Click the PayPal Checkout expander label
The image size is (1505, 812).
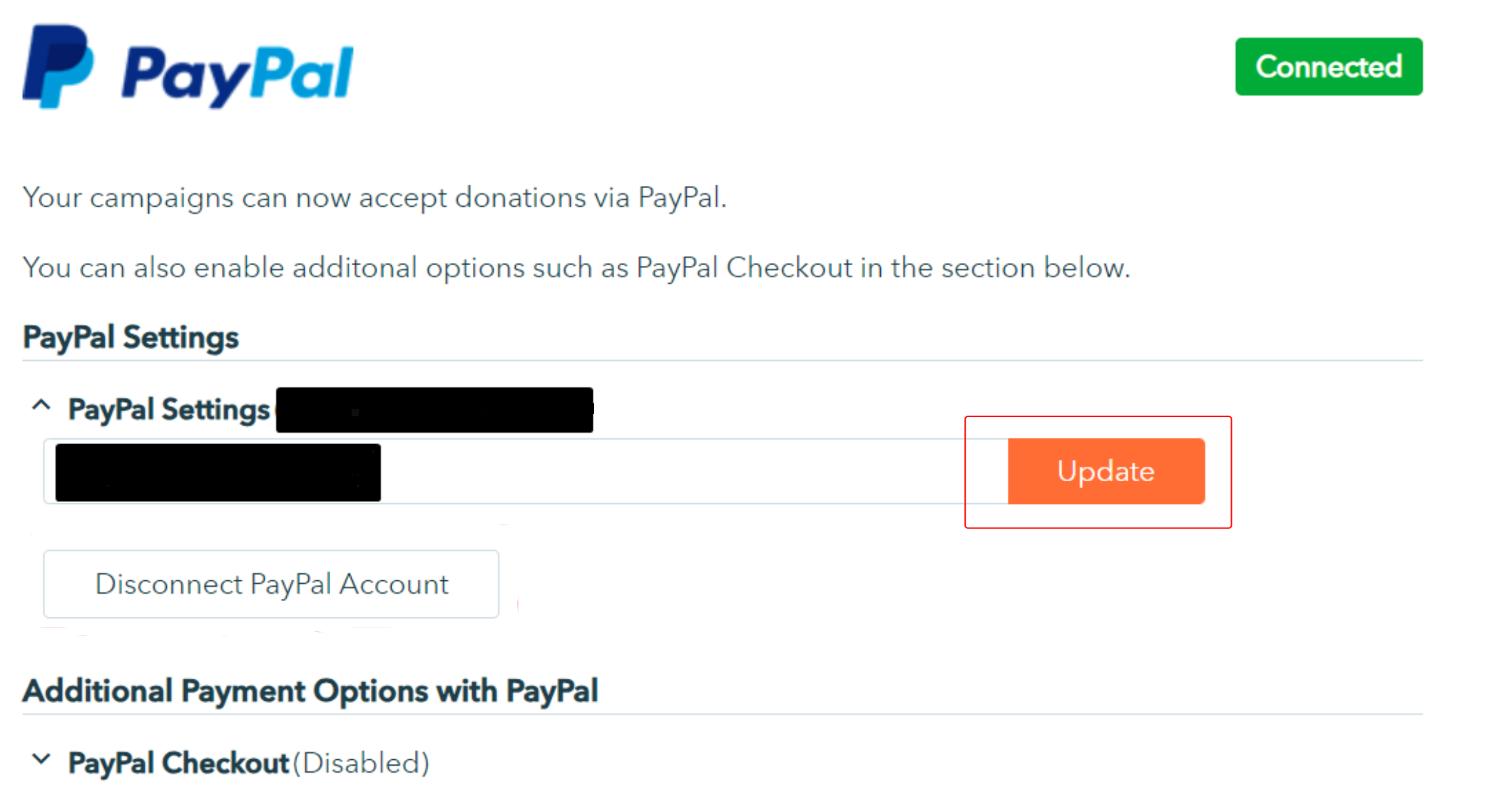coord(178,764)
